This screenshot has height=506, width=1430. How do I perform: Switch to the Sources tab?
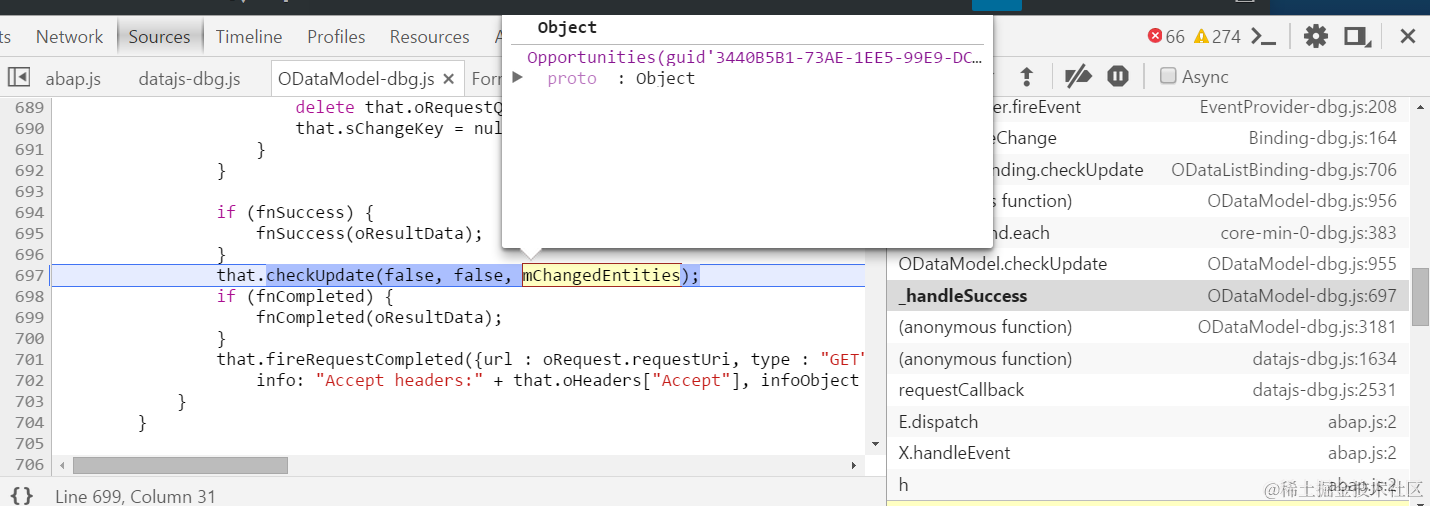click(159, 37)
